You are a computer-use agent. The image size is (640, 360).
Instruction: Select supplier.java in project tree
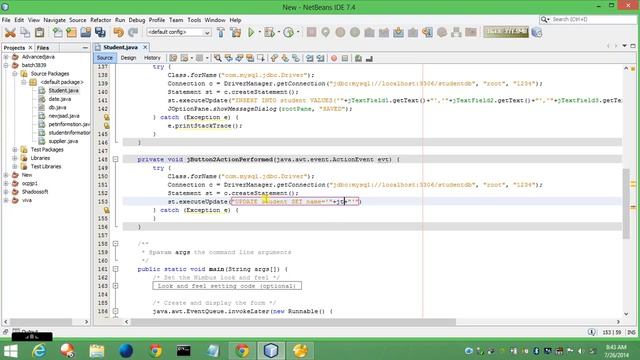(63, 141)
